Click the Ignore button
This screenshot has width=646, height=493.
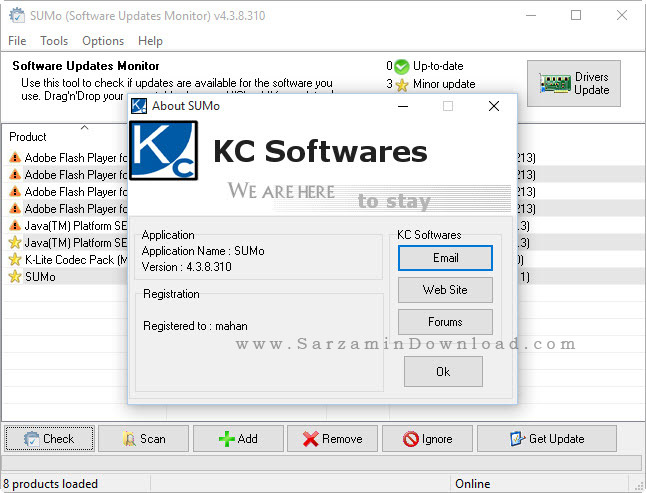(427, 439)
